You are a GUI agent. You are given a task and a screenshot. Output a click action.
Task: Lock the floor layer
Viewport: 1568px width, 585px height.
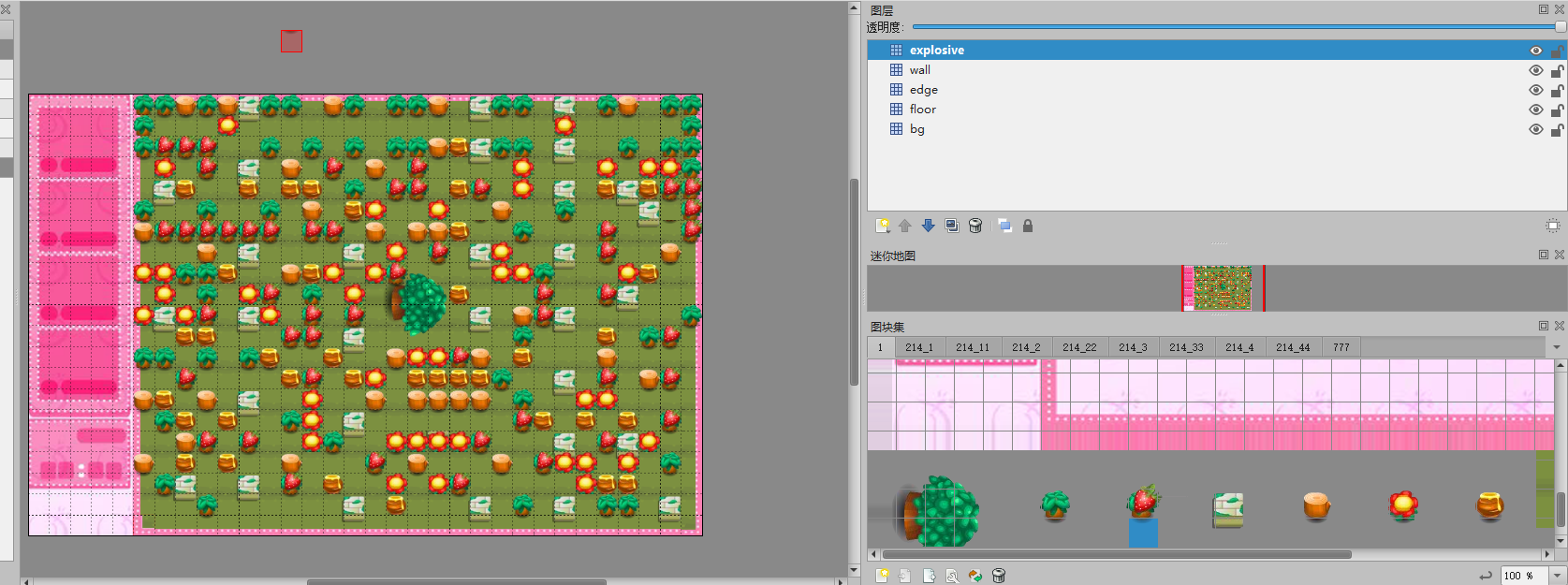[x=1557, y=110]
